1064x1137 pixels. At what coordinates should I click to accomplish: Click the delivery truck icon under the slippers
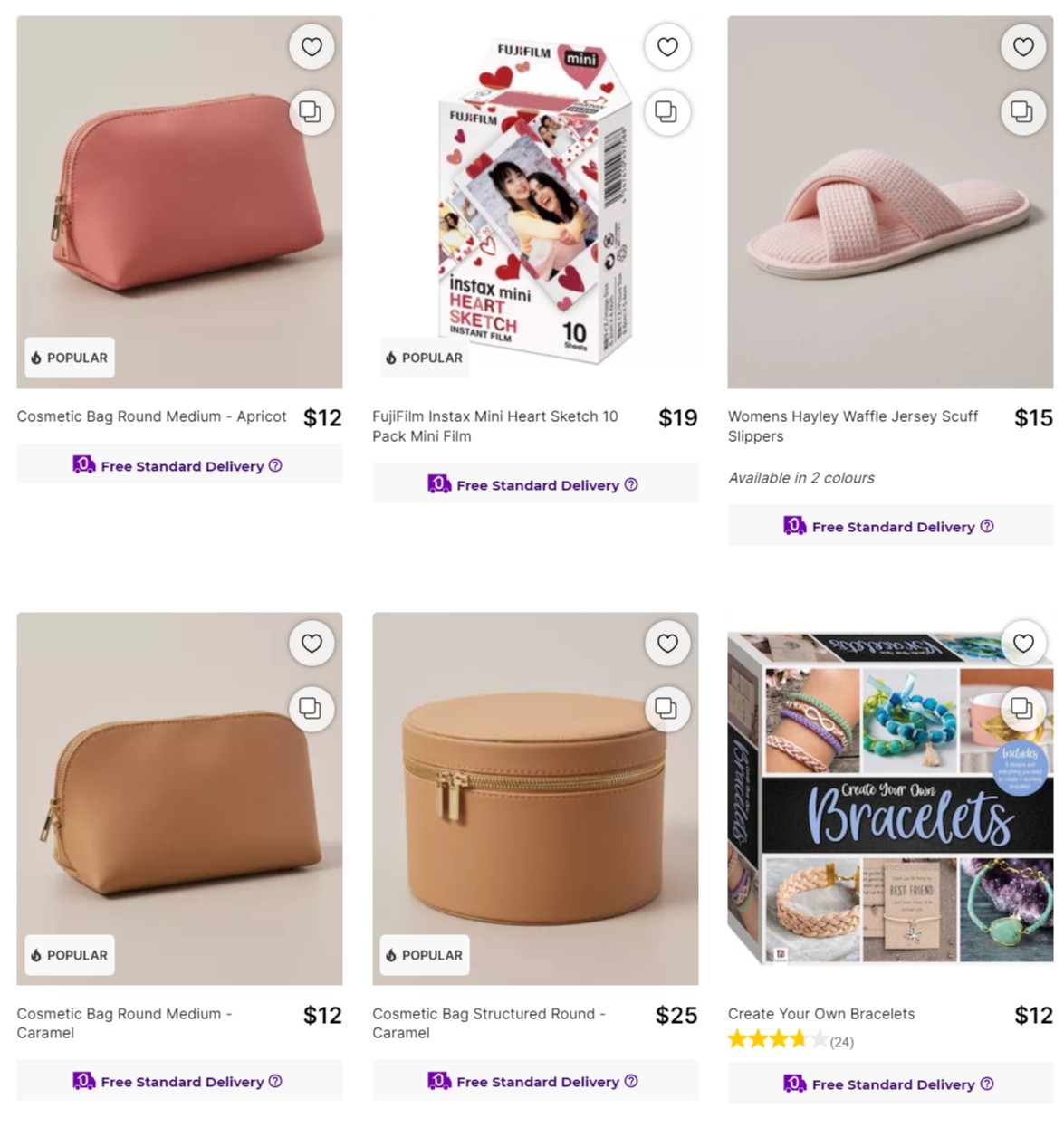point(794,525)
